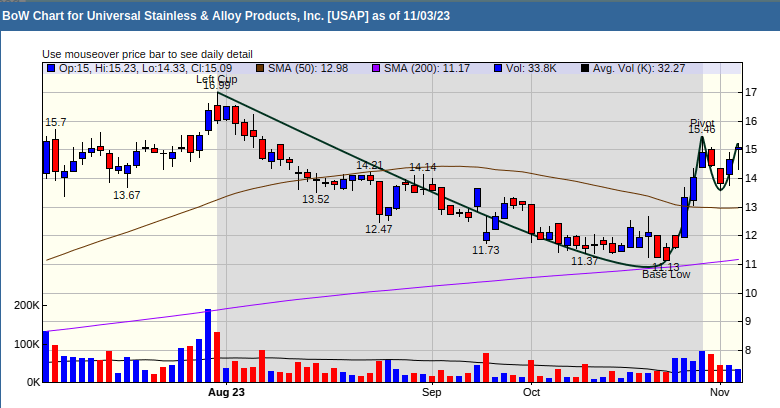This screenshot has width=780, height=408.
Task: Click the 'Aug 23' date axis label
Action: tap(226, 392)
